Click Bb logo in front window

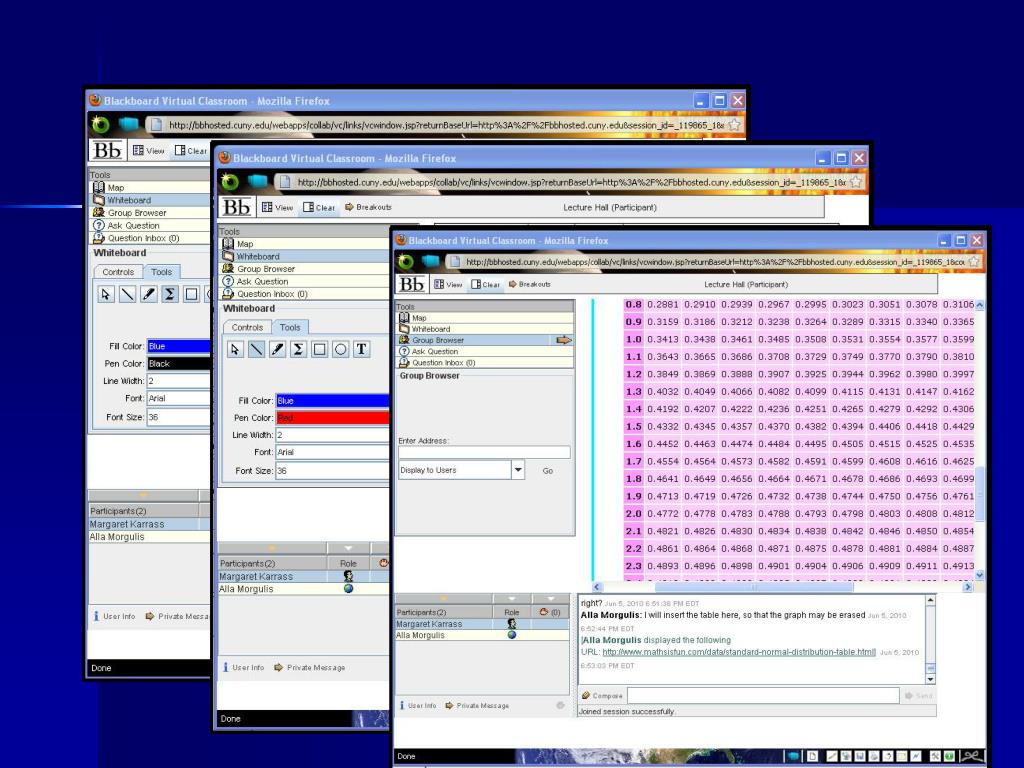point(411,284)
